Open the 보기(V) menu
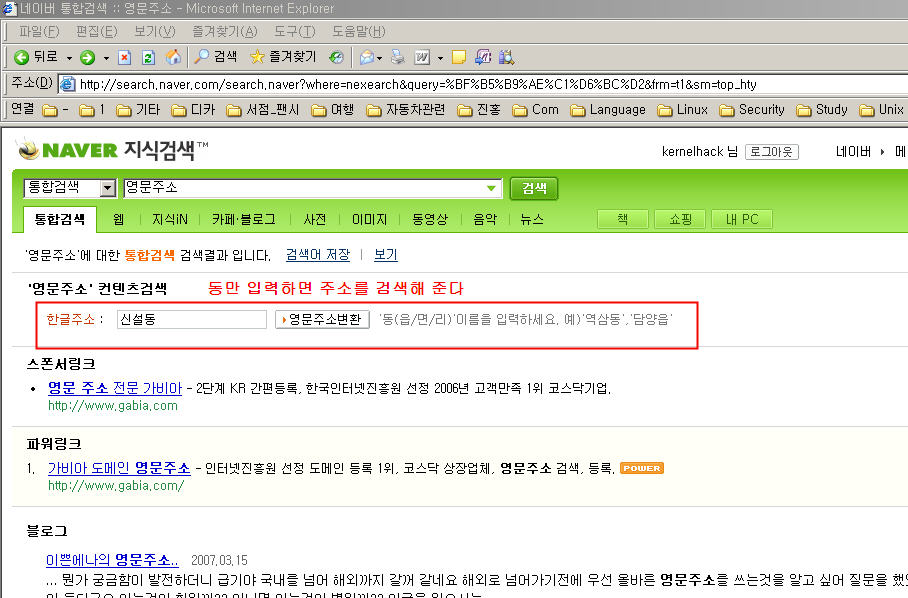 [155, 32]
